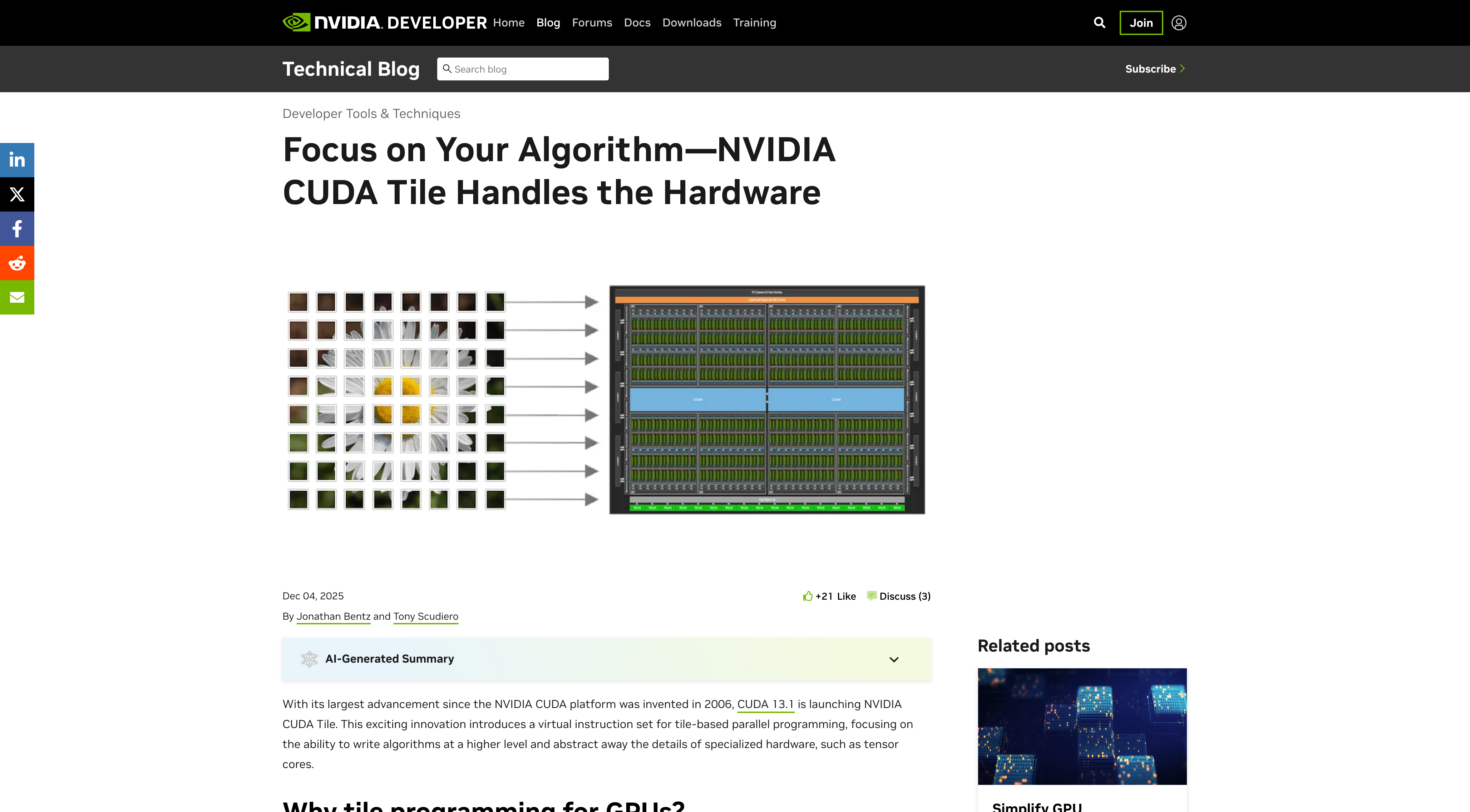
Task: Follow the CUDA 13.1 link
Action: tap(765, 704)
